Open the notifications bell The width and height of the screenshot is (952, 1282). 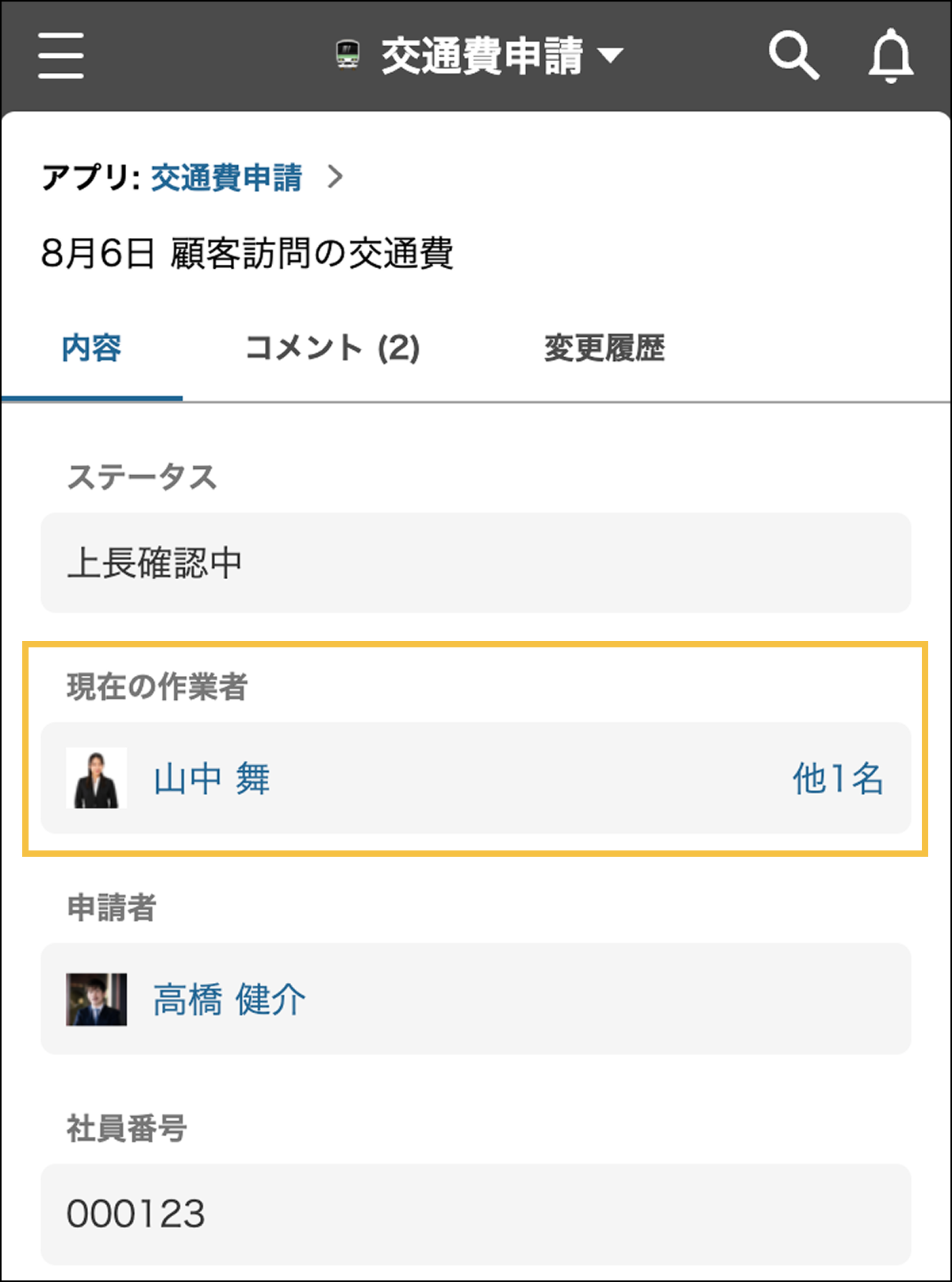[890, 56]
